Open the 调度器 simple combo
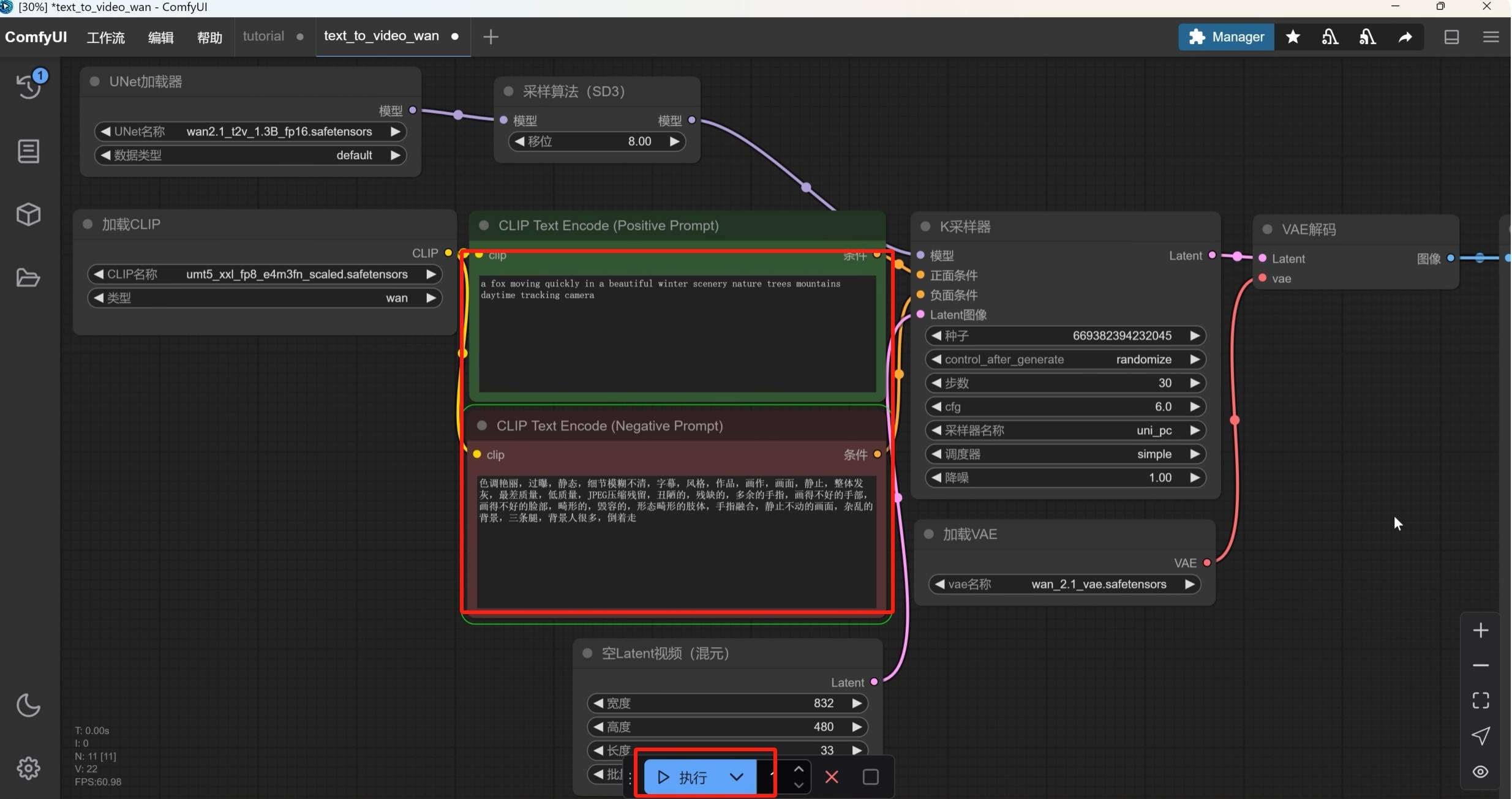The height and width of the screenshot is (799, 1512). 1066,454
